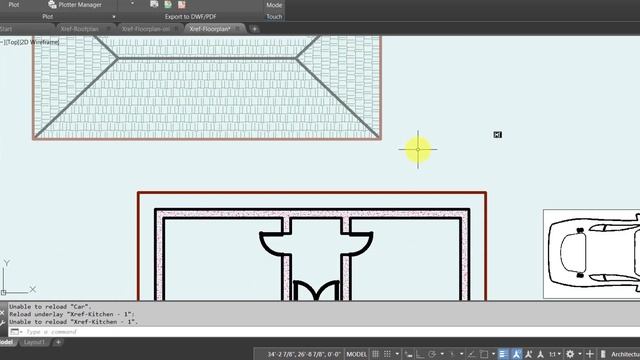Toggle object snap tracking
Screen dimensions: 640x360
(471, 354)
